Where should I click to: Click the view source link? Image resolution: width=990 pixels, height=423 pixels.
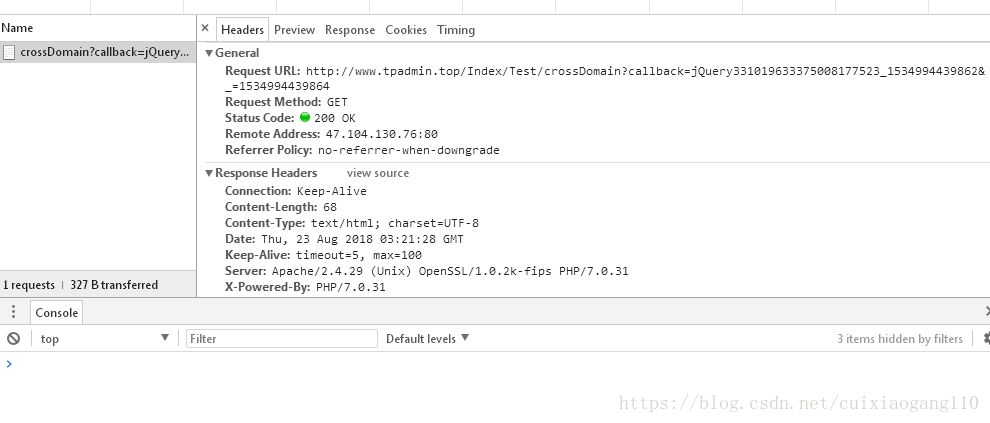click(378, 173)
